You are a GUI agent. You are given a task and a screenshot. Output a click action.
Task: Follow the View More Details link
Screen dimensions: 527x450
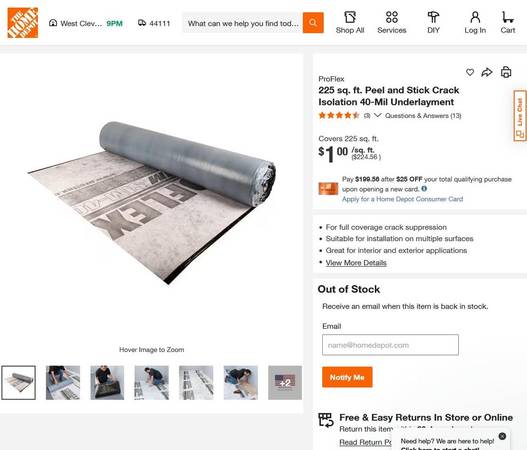coord(356,263)
